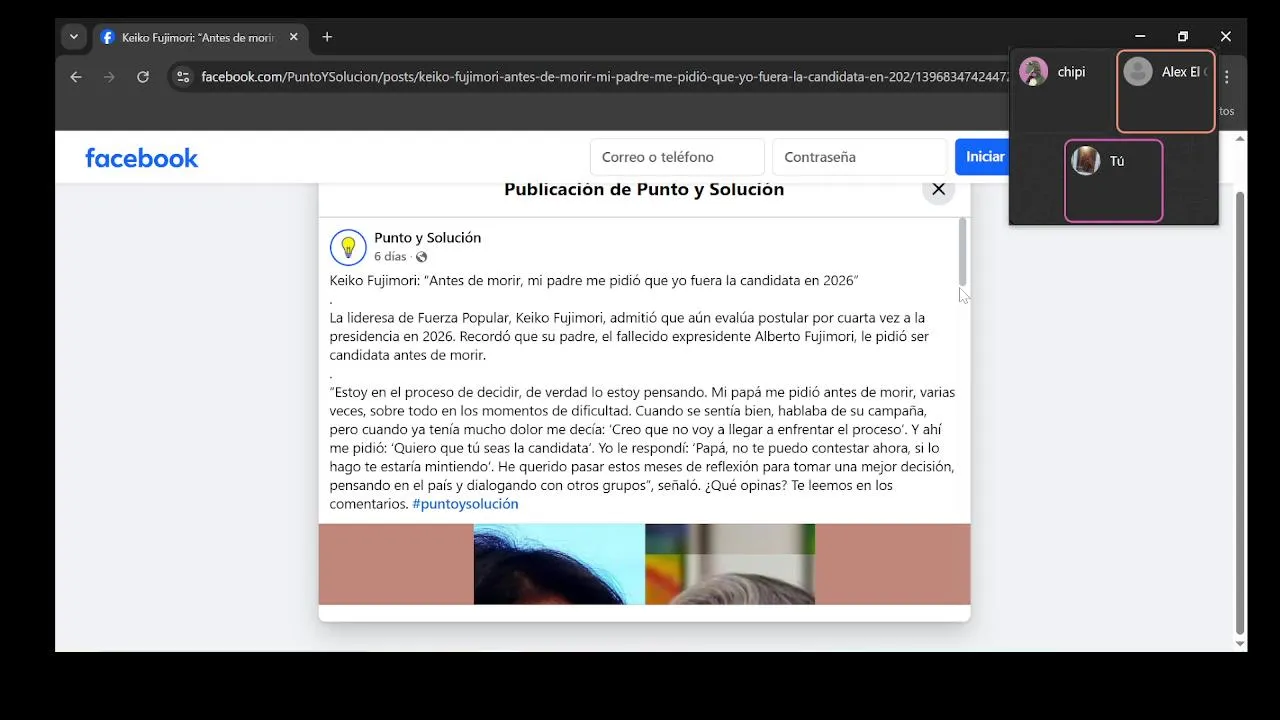Click the public globe audience icon

click(x=421, y=257)
